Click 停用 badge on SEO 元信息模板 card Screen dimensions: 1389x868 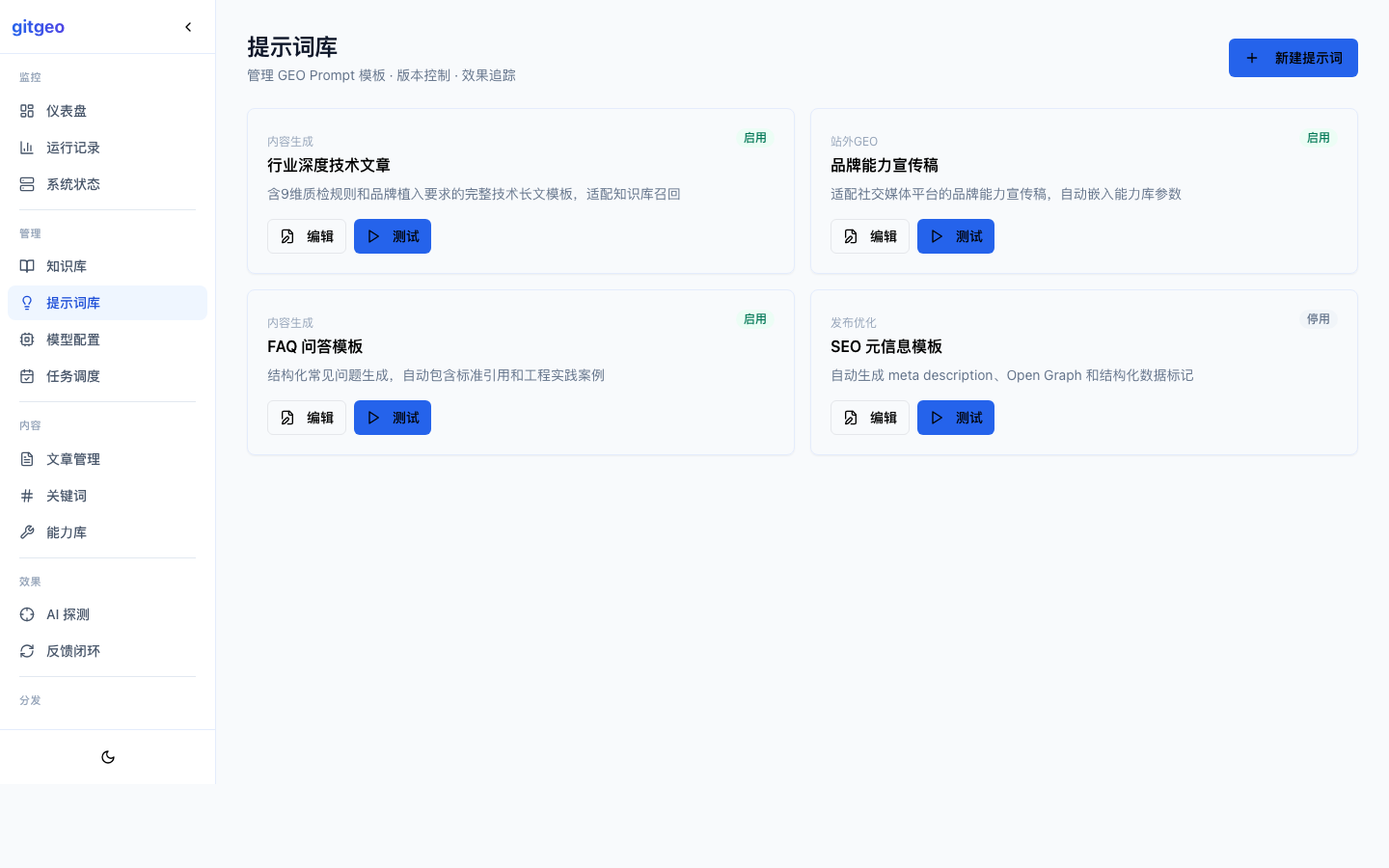click(x=1319, y=319)
